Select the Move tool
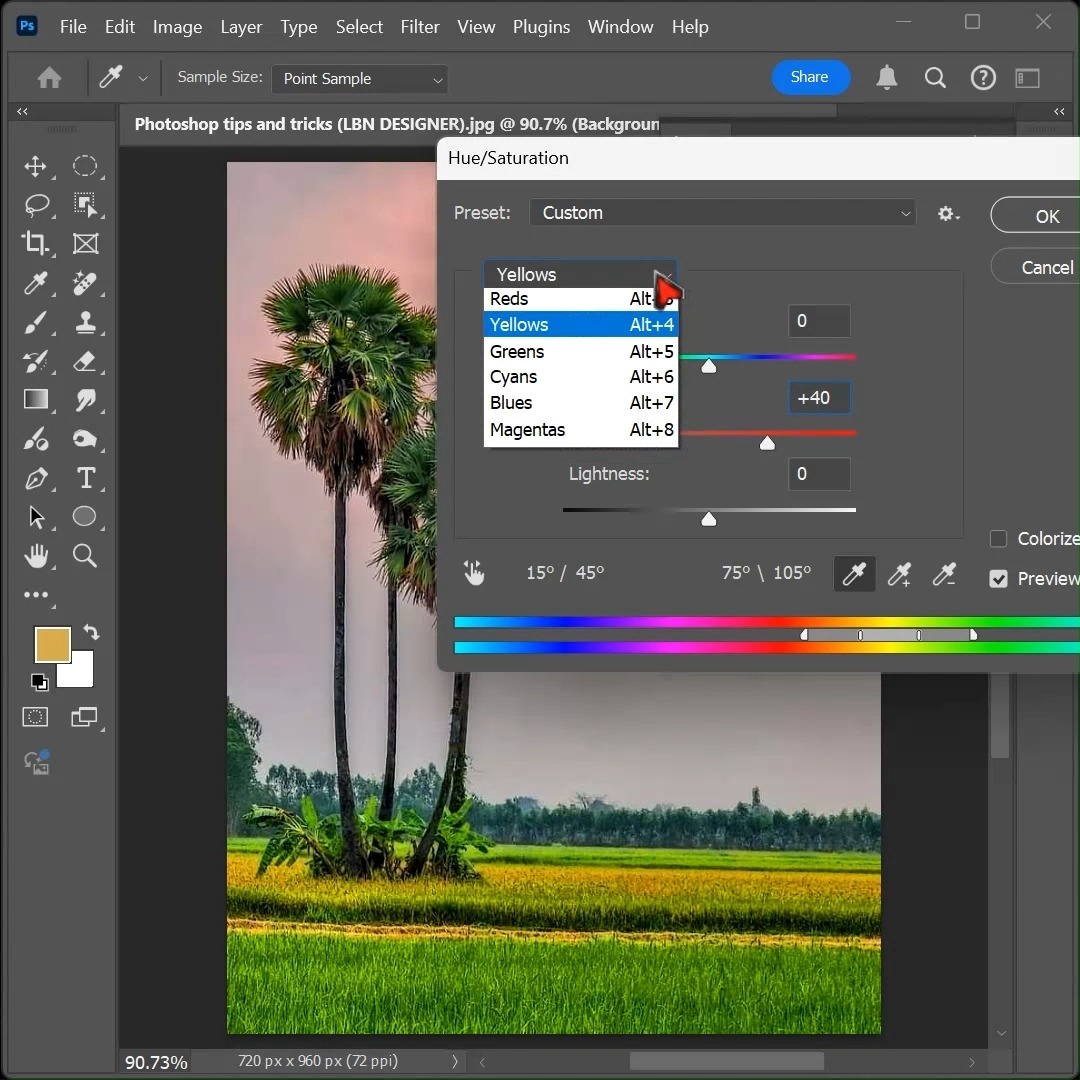Image resolution: width=1080 pixels, height=1080 pixels. [35, 166]
